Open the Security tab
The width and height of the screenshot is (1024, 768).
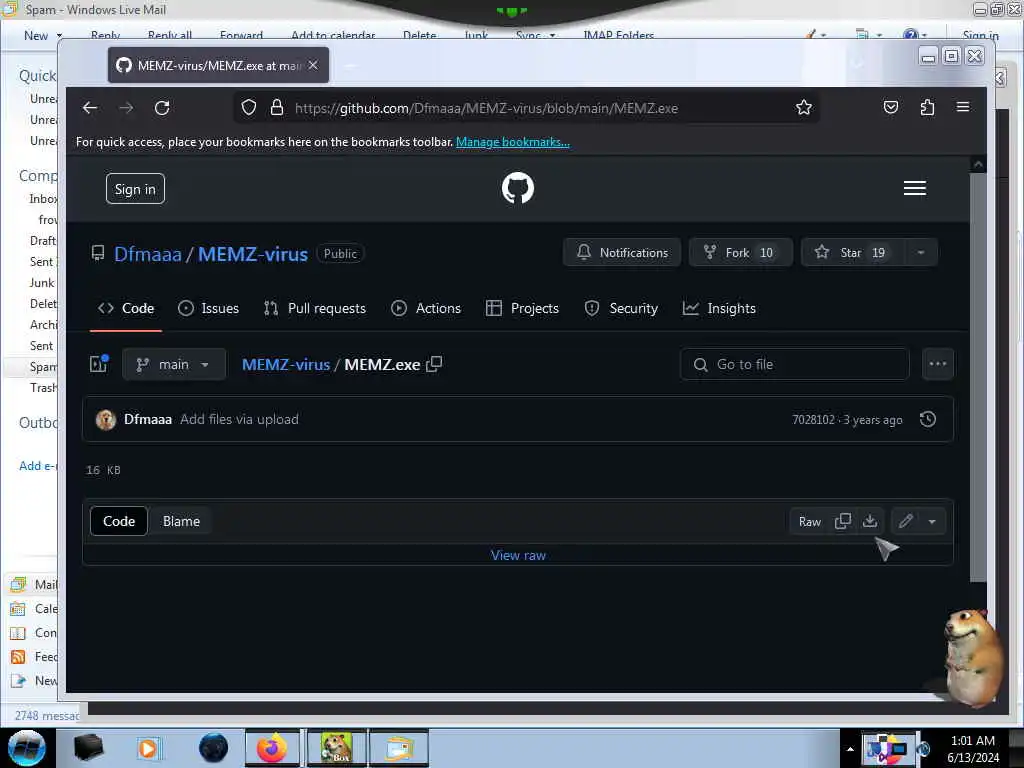[x=620, y=308]
